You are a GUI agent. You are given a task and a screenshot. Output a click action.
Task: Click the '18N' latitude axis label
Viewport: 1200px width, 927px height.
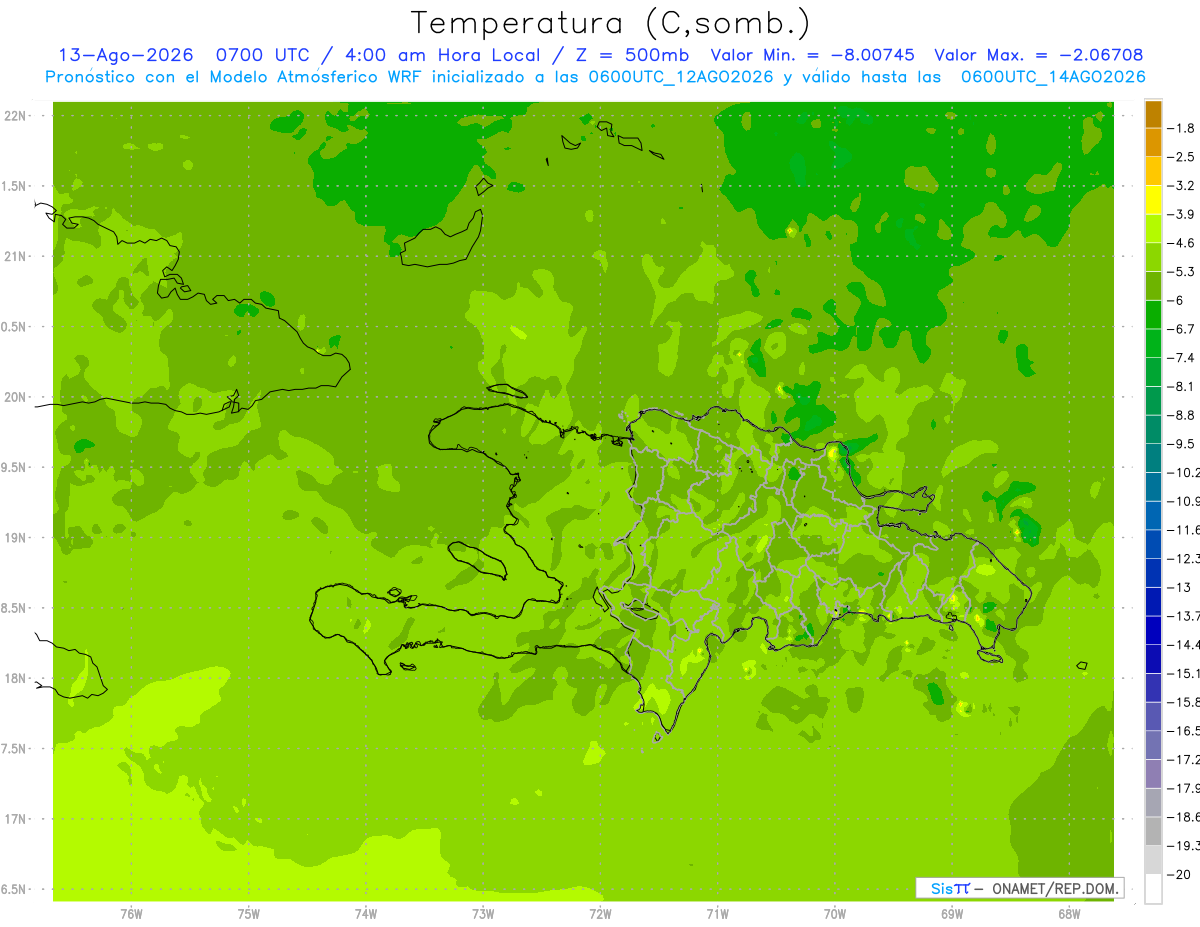17,678
